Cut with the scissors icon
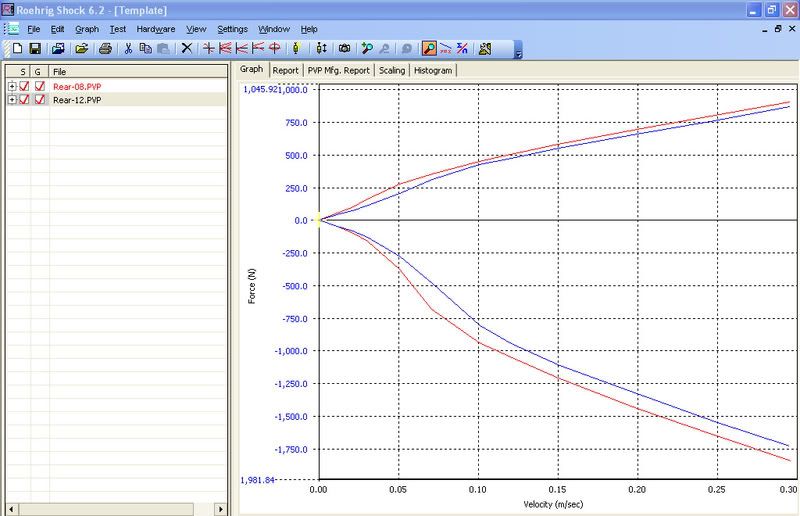This screenshot has height=516, width=800. pyautogui.click(x=128, y=48)
